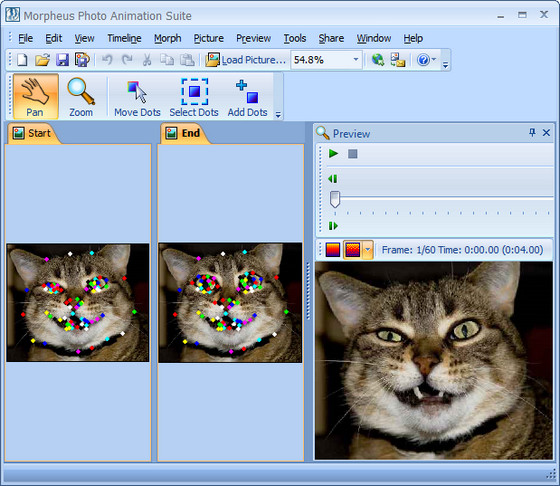Select the Zoom magnifier tool
The width and height of the screenshot is (560, 486).
(x=81, y=96)
